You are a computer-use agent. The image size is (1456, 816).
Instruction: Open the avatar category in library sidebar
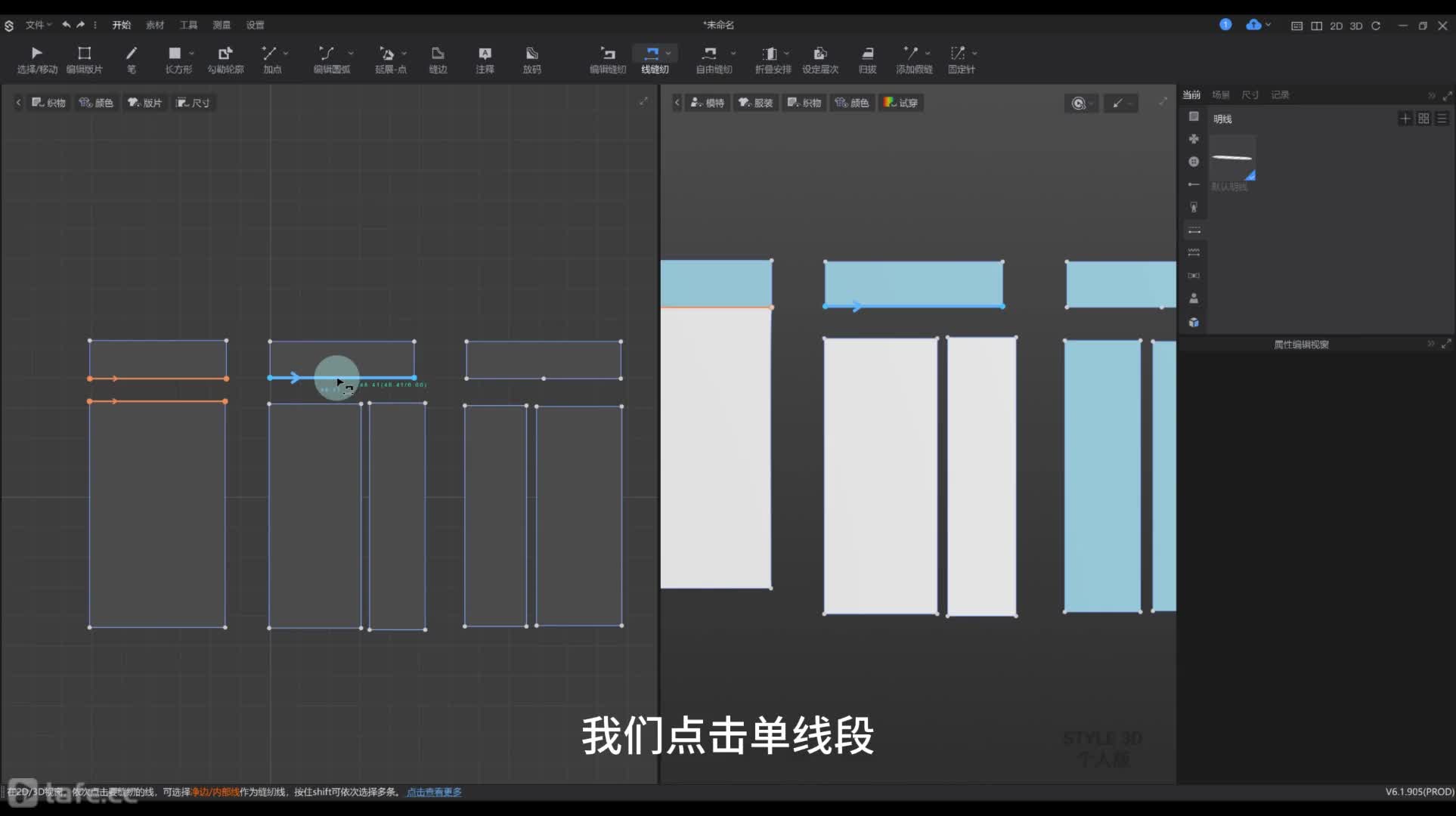[1194, 298]
